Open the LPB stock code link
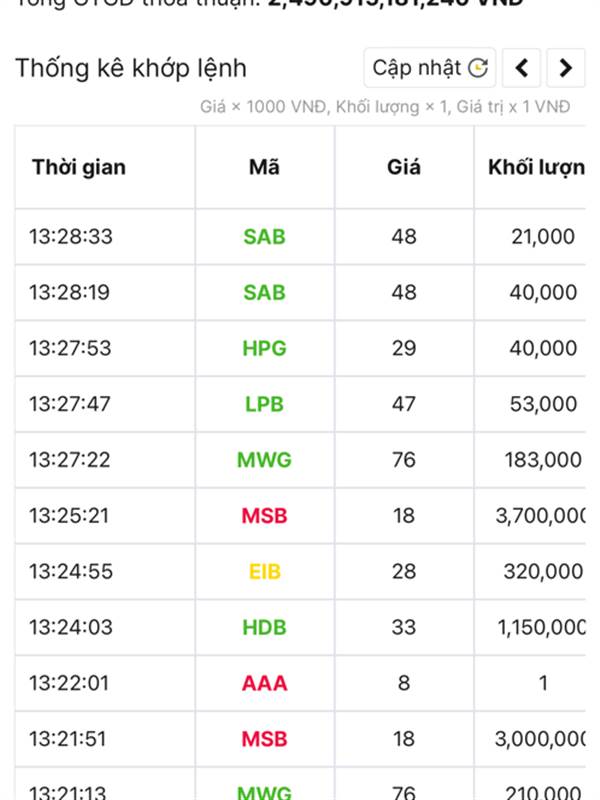 click(264, 404)
